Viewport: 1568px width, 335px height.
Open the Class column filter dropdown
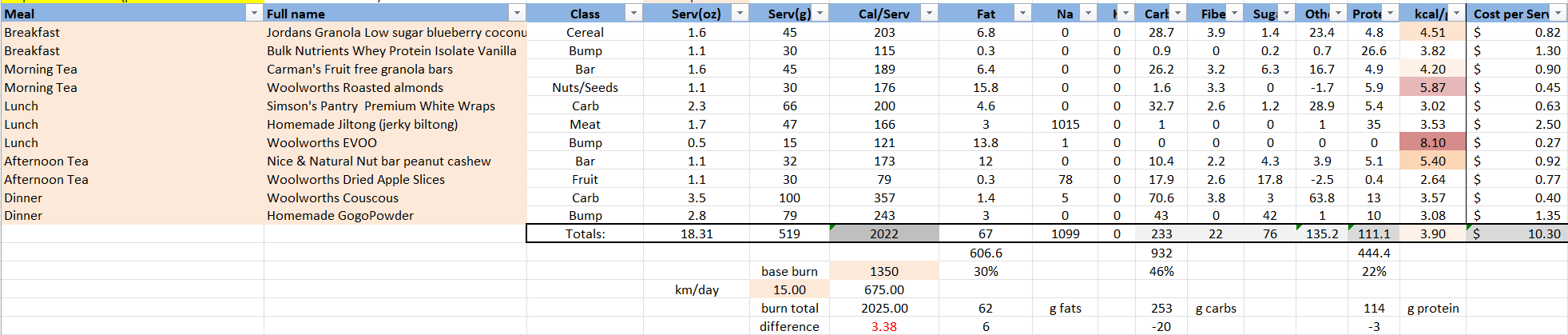click(x=633, y=14)
